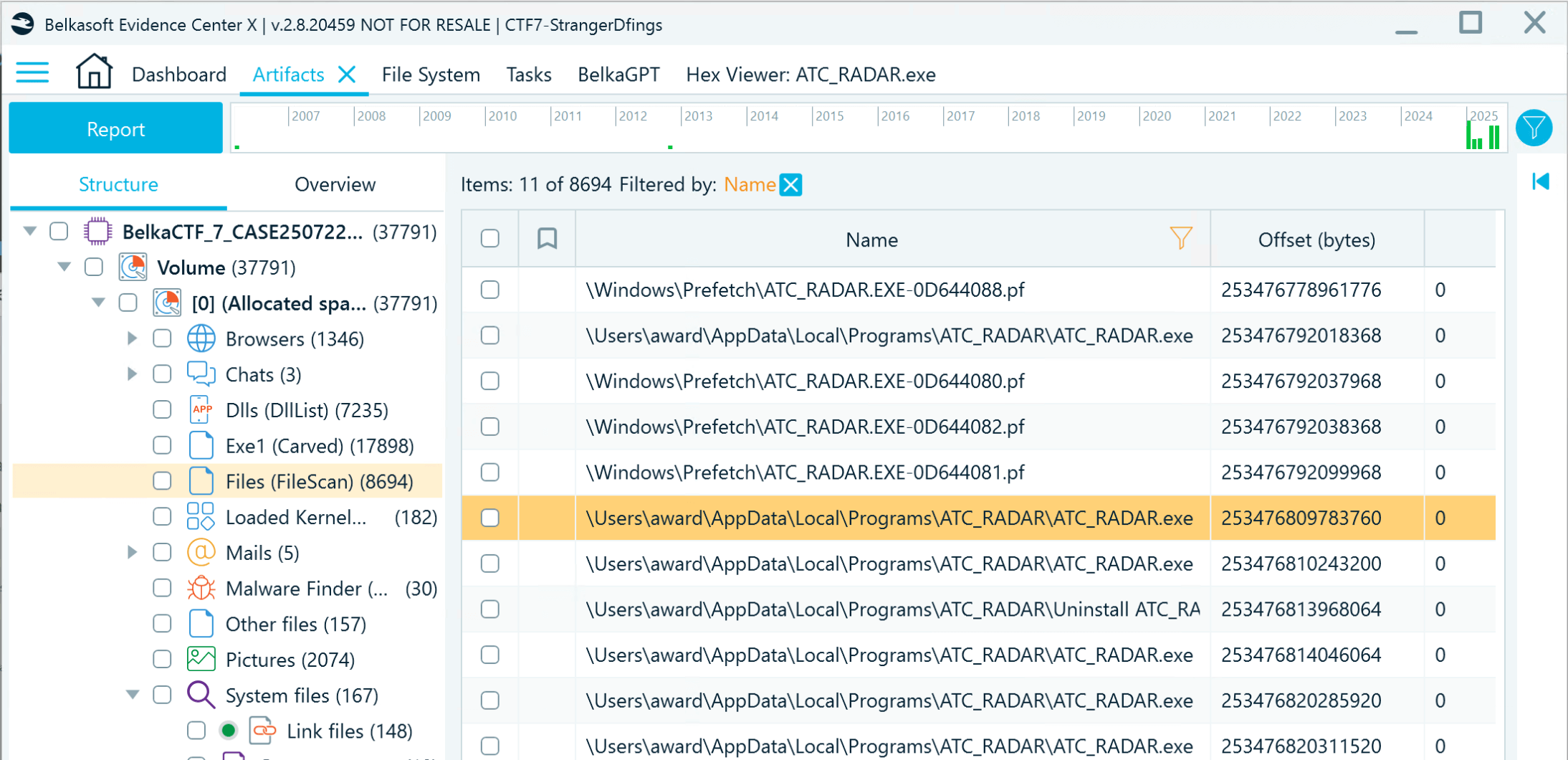This screenshot has width=1568, height=760.
Task: Go to the home dashboard icon
Action: tap(94, 72)
